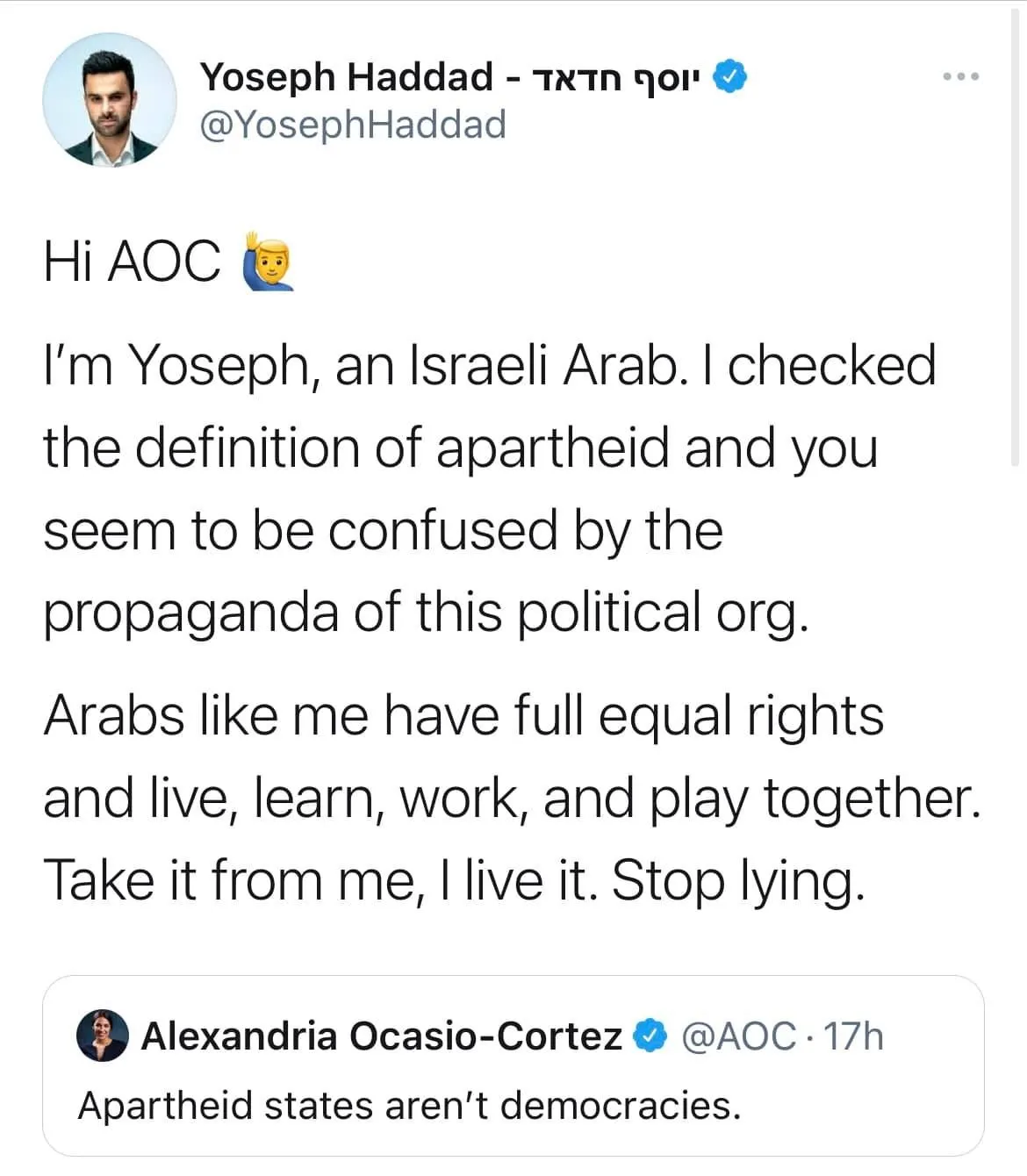Click Yoseph Haddad's profile avatar
Screen dimensions: 1027x1176
coord(110,100)
